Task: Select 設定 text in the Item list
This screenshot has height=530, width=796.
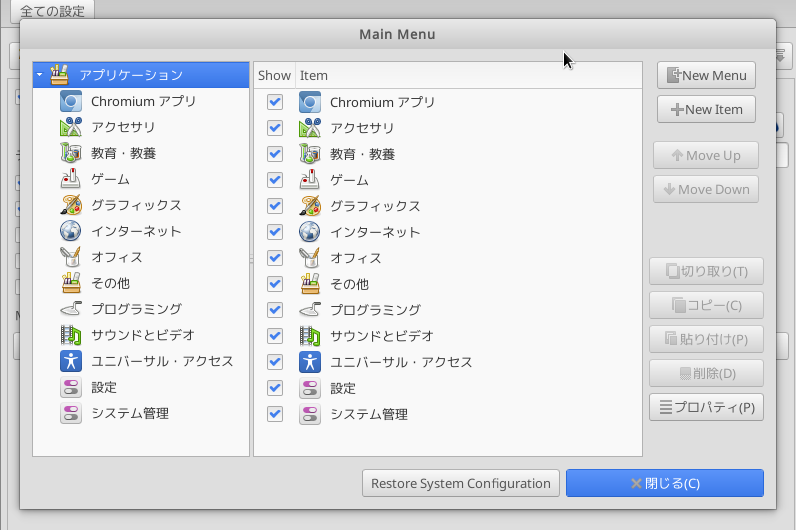Action: pos(343,388)
